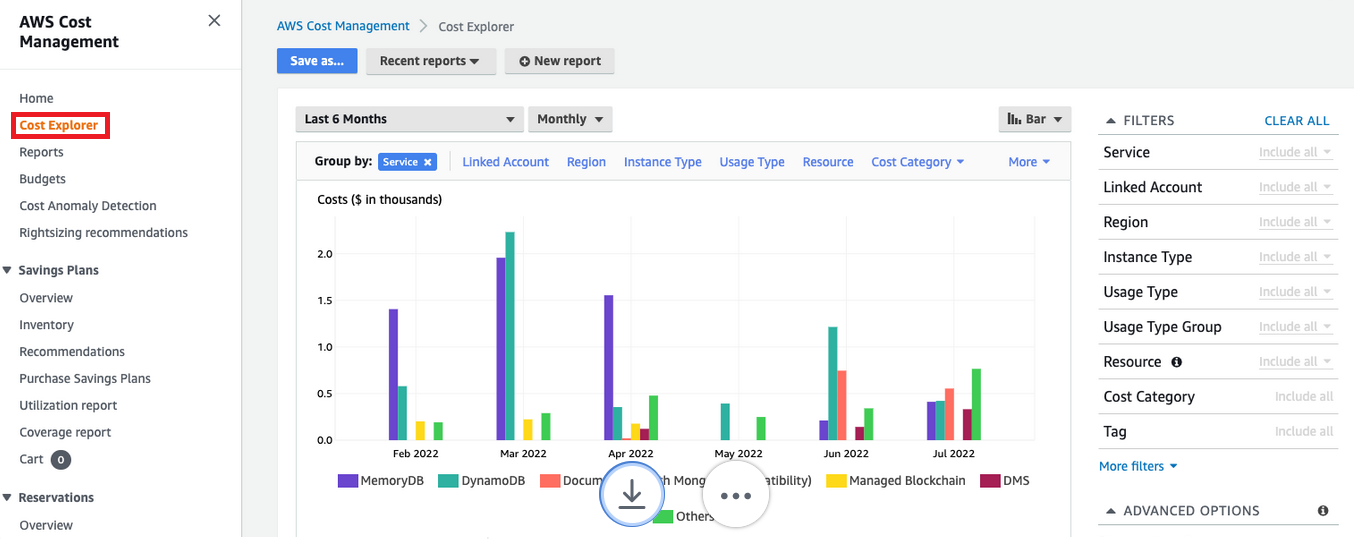1354x539 pixels.
Task: Click the DynamoDB teal legend swatch
Action: [448, 481]
